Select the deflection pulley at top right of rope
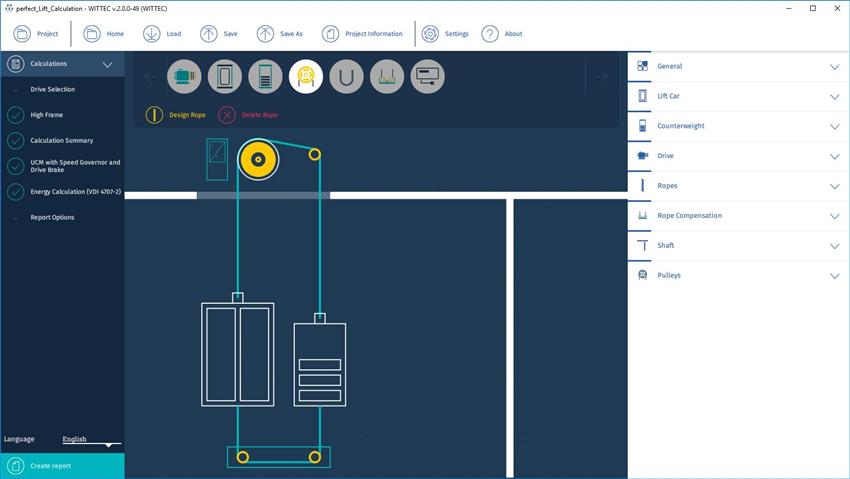The width and height of the screenshot is (850, 479). pyautogui.click(x=314, y=154)
